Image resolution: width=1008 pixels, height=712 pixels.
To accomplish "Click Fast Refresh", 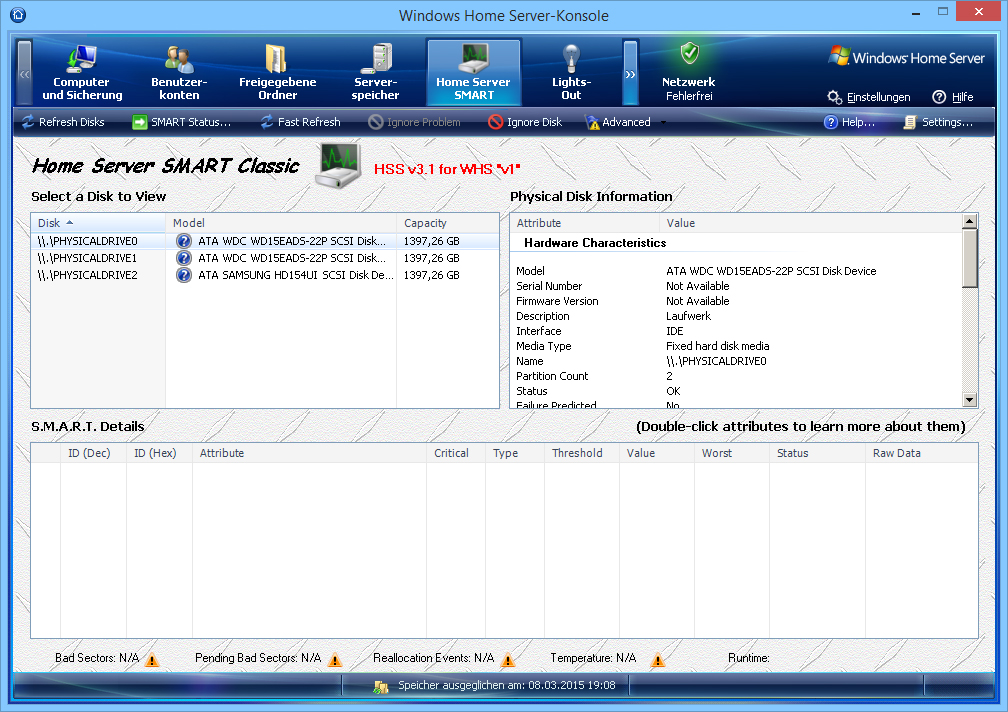I will (x=300, y=122).
